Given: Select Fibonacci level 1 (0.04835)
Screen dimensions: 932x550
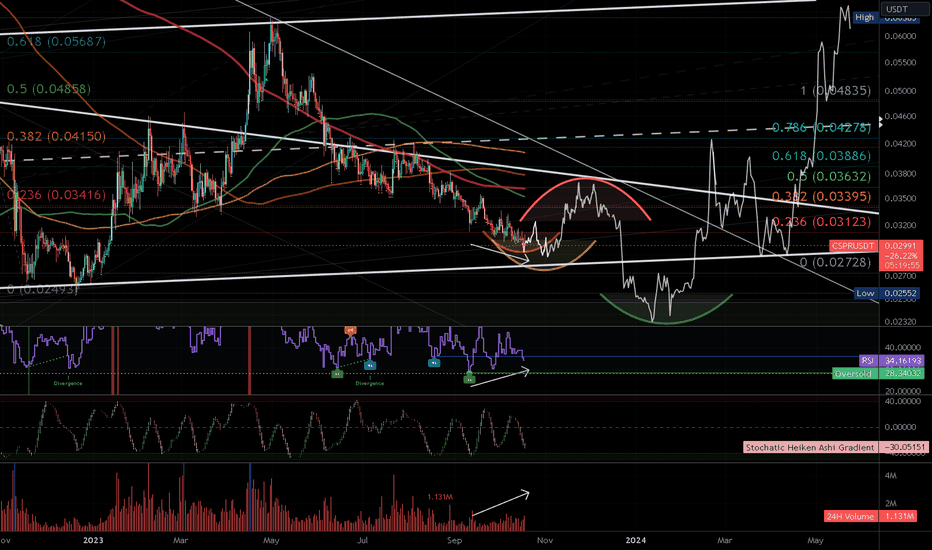Looking at the screenshot, I should 836,90.
